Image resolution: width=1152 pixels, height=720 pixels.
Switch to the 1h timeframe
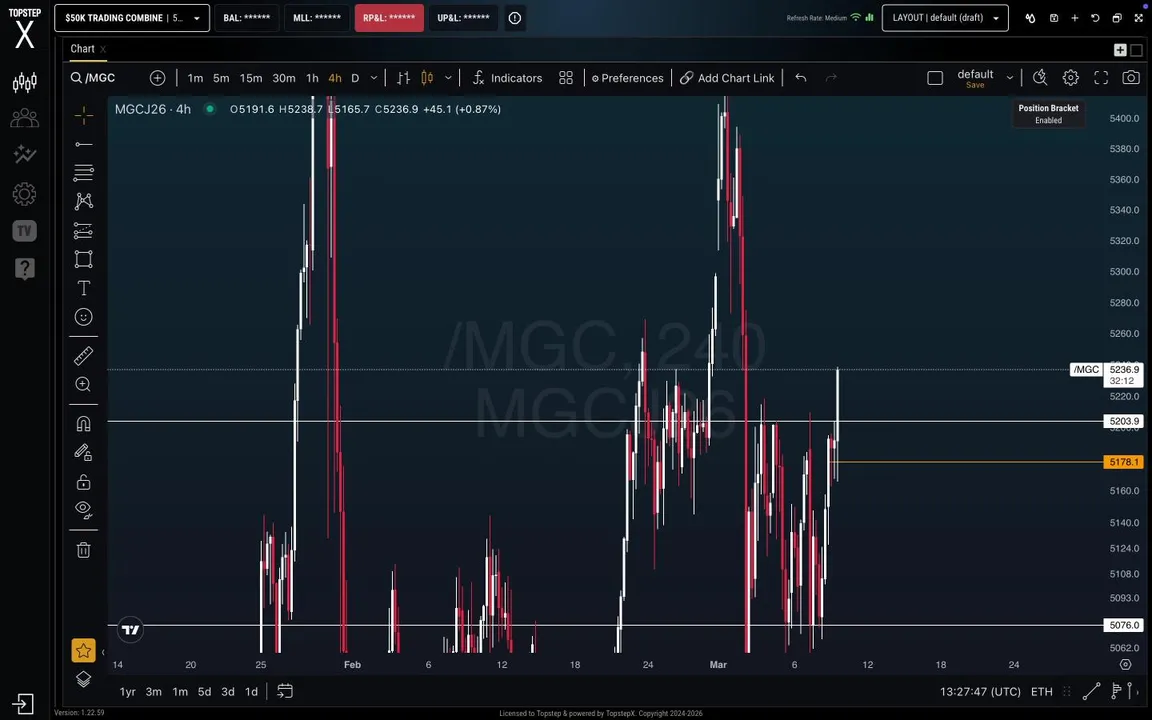click(x=312, y=78)
